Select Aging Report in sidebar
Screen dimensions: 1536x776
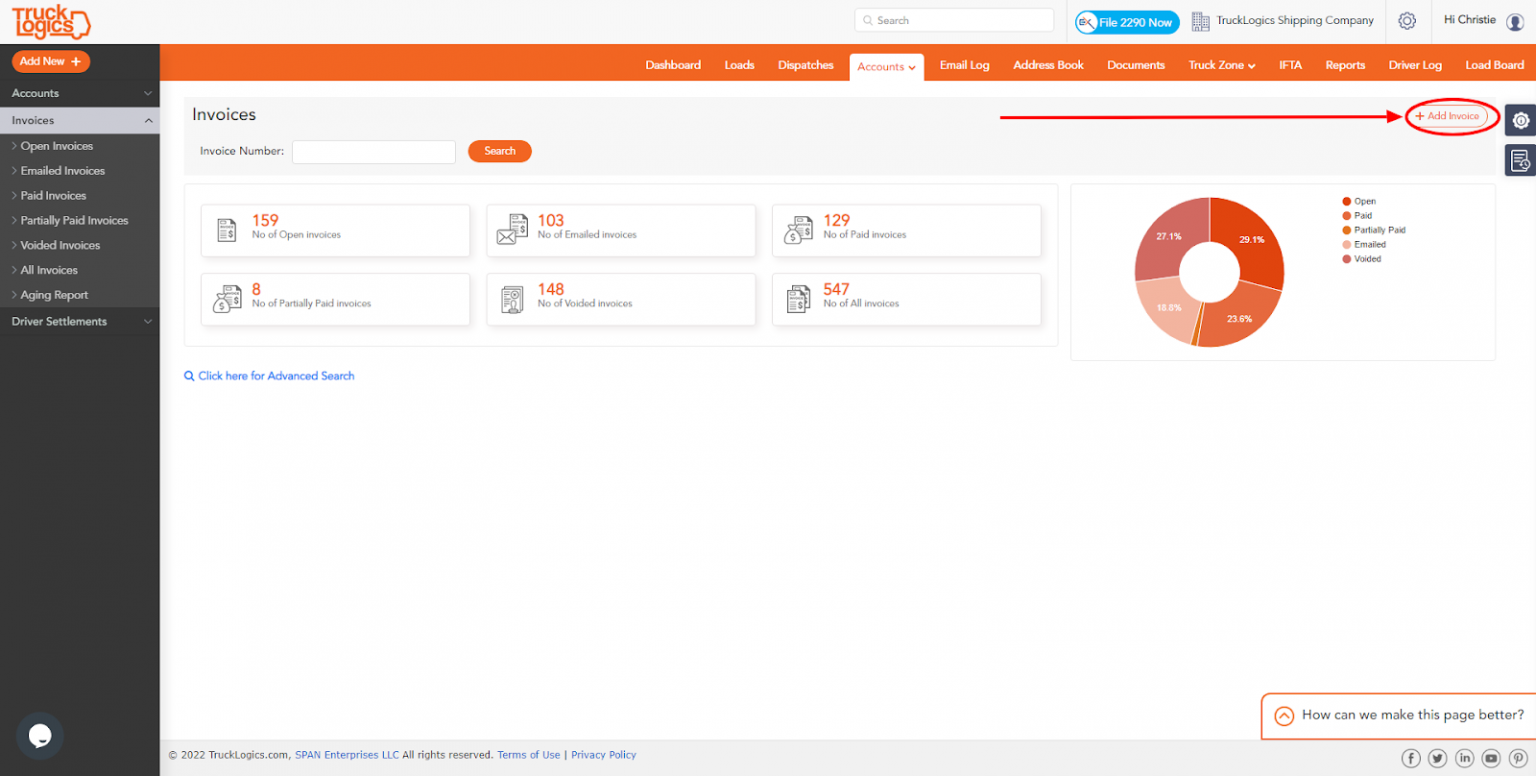54,295
